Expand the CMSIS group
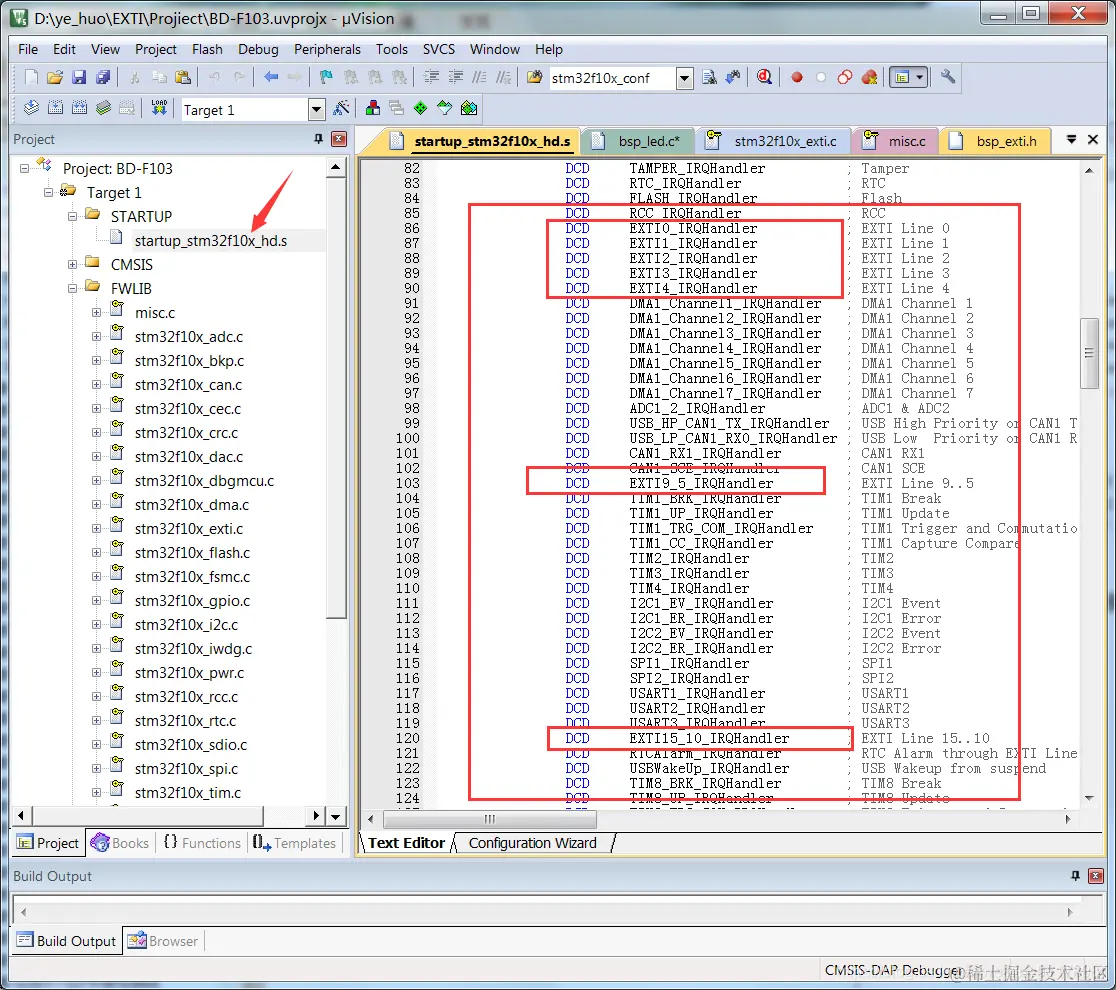Image resolution: width=1116 pixels, height=990 pixels. click(73, 265)
